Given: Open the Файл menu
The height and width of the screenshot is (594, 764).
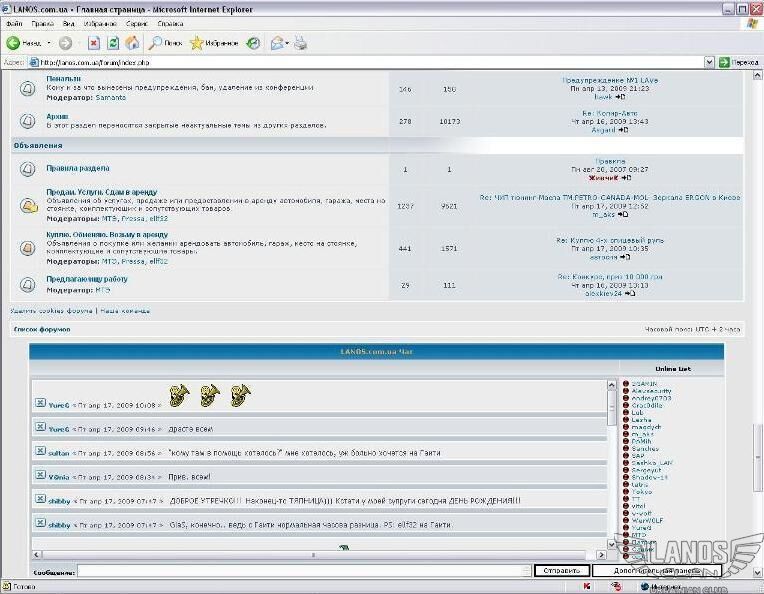Looking at the screenshot, I should tap(14, 22).
